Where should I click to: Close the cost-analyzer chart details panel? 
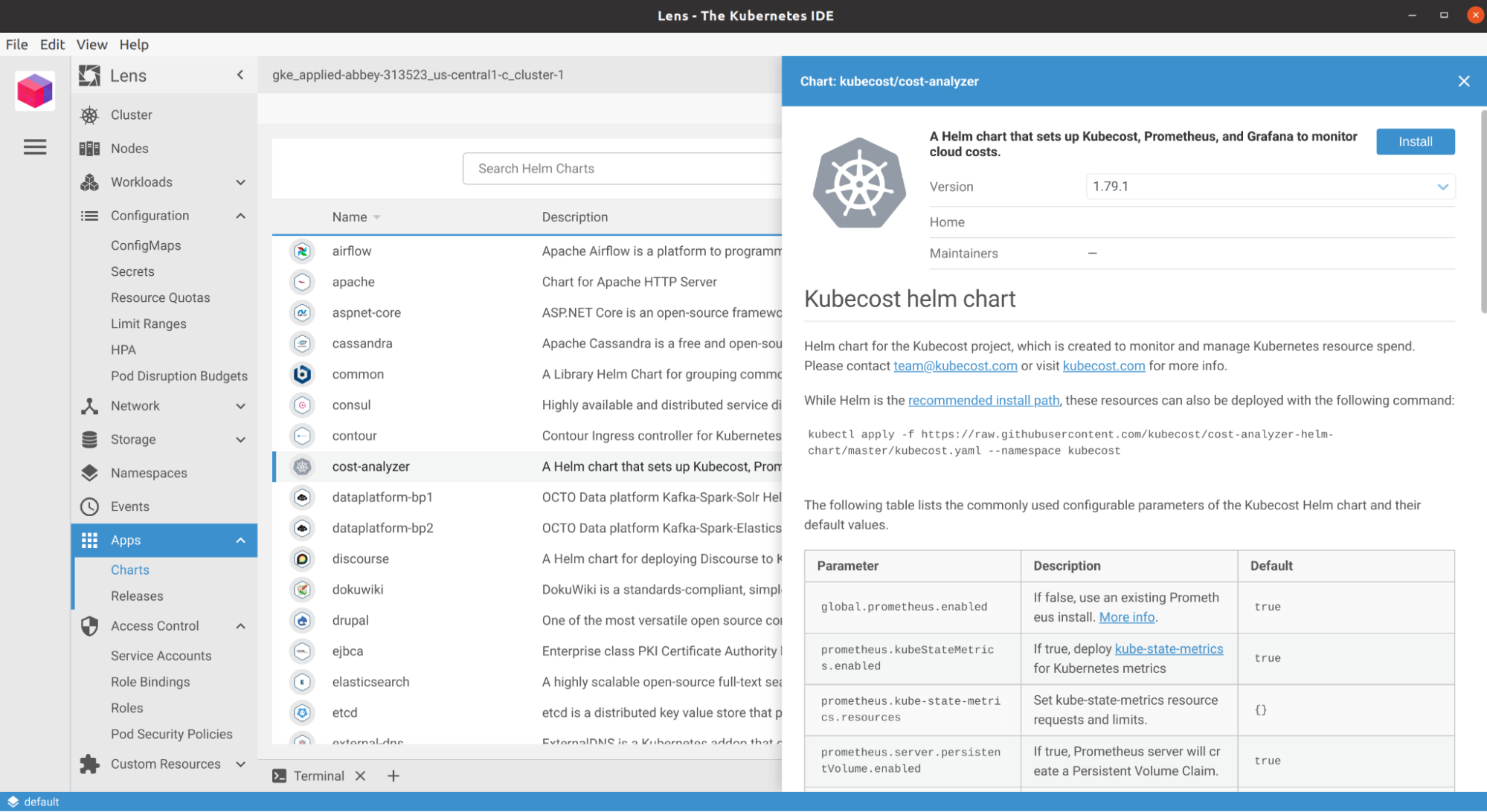point(1463,81)
